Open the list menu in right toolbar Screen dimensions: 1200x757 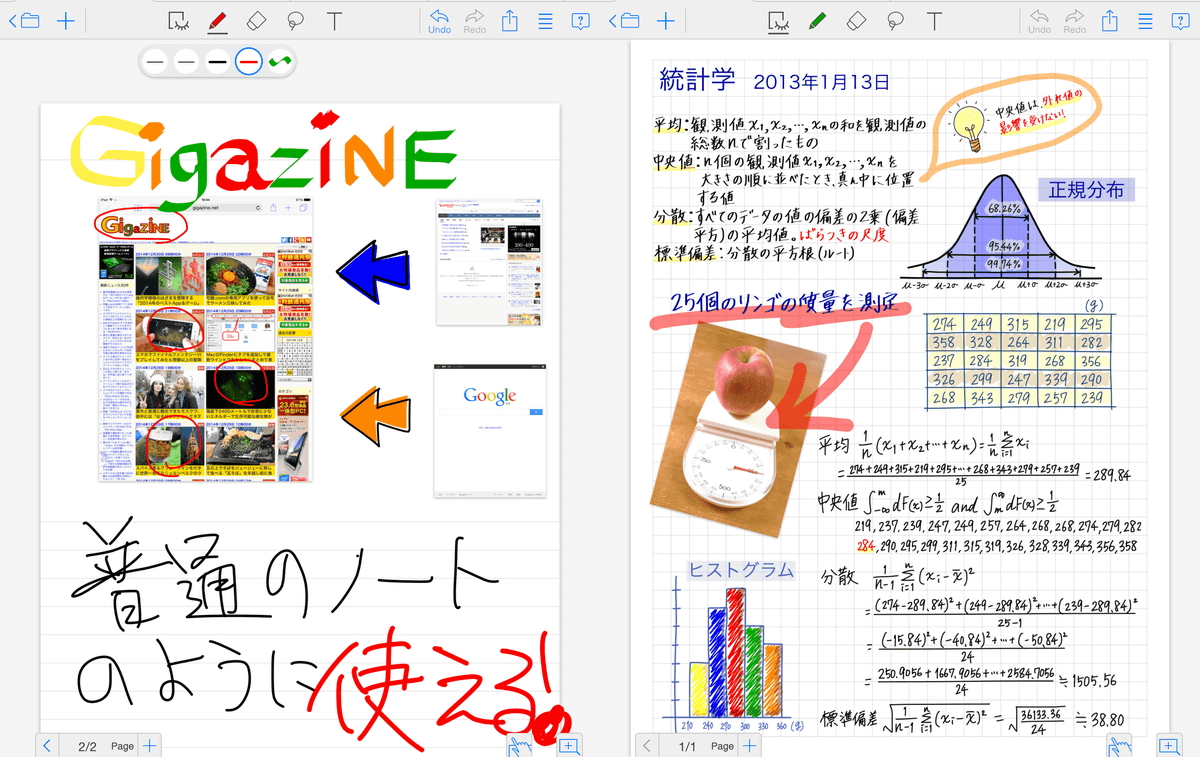pos(1145,20)
